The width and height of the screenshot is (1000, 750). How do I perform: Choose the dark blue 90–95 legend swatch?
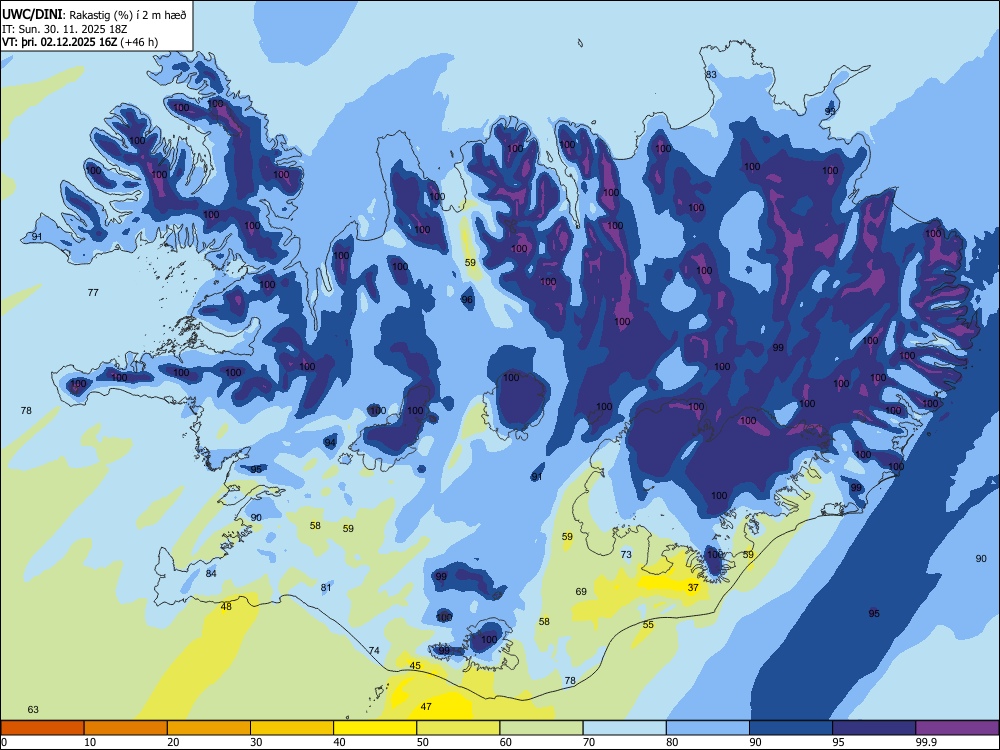pos(791,728)
